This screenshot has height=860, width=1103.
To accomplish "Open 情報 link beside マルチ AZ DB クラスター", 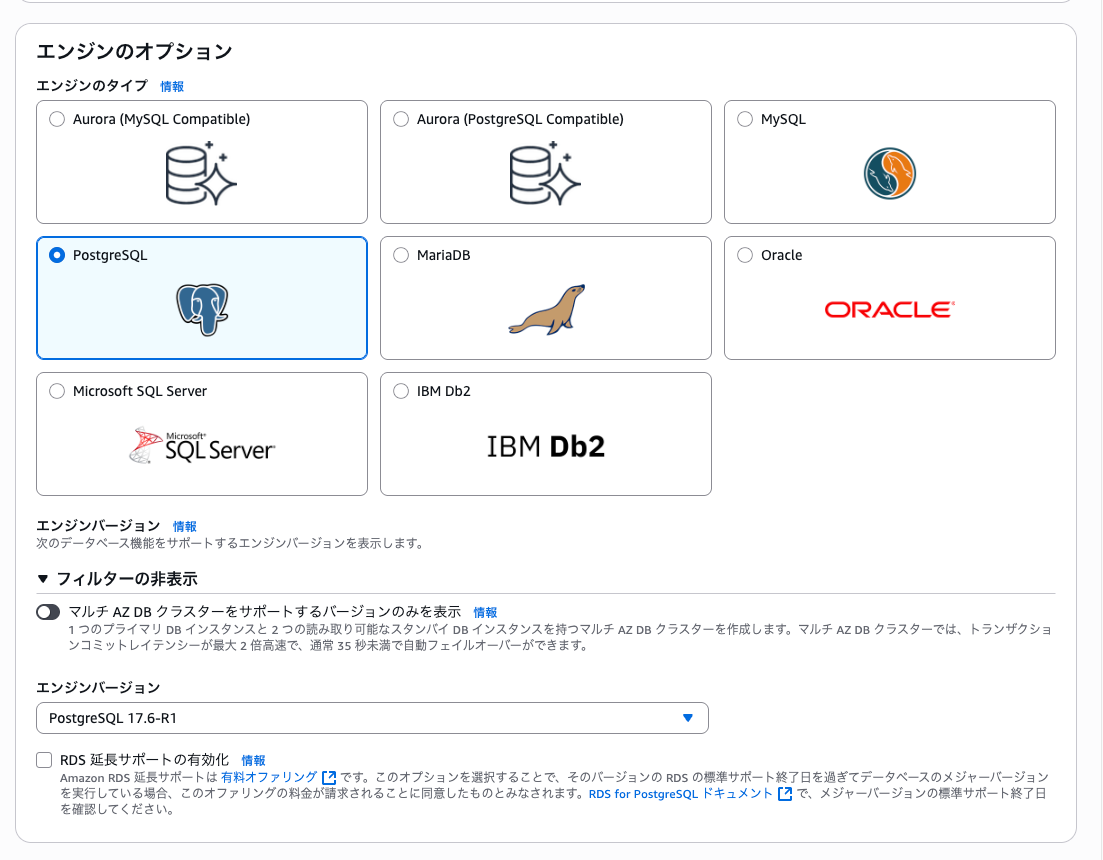I will click(x=485, y=612).
